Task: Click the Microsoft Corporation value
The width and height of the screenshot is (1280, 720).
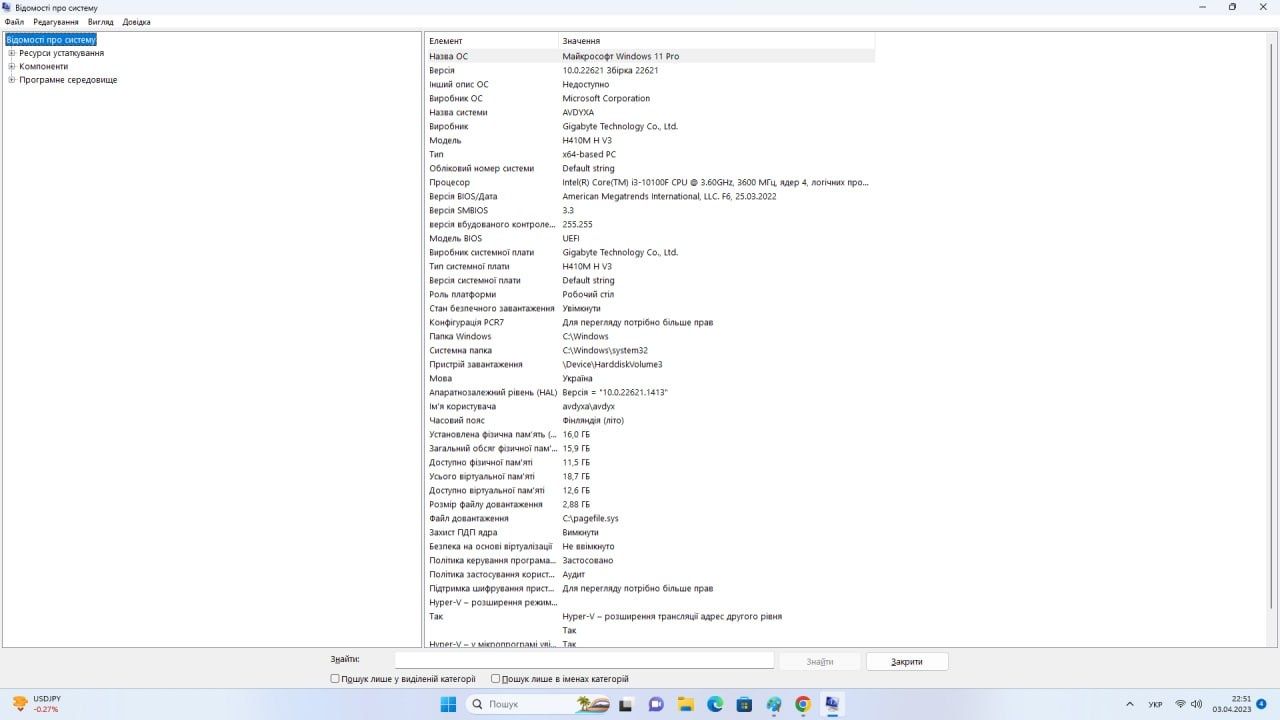Action: click(606, 98)
